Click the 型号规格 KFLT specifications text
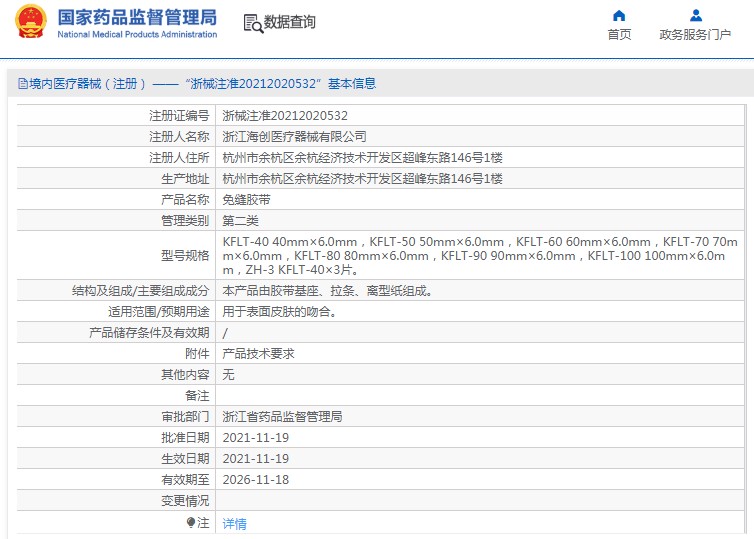The image size is (754, 539). click(480, 255)
